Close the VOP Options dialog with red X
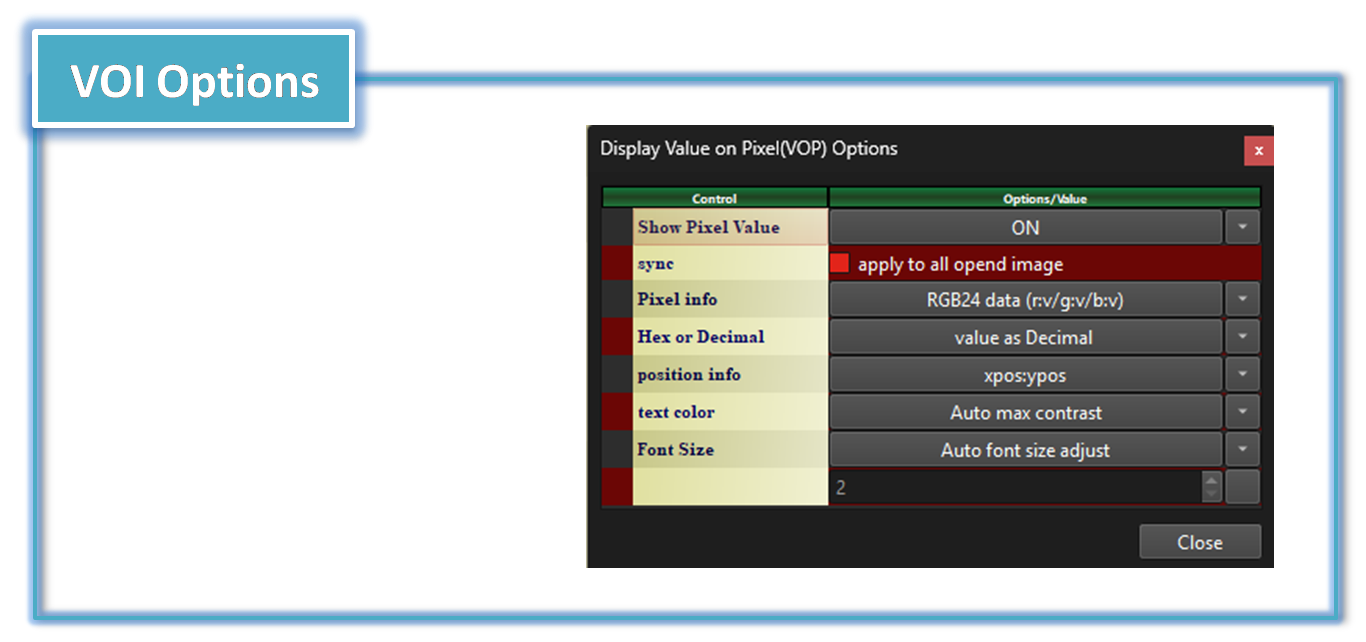The image size is (1366, 642). 1258,151
